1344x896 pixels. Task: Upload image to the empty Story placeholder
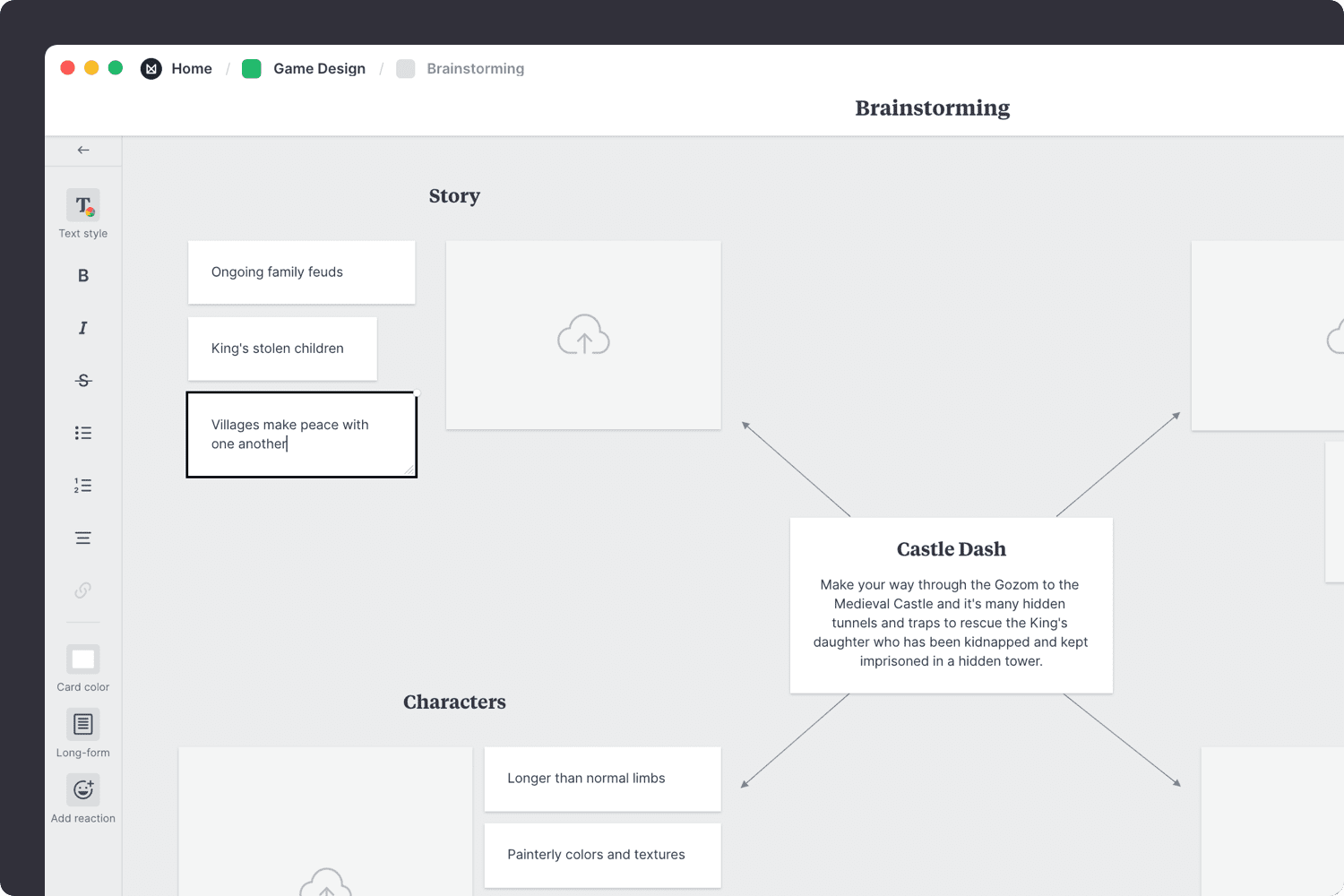click(583, 335)
